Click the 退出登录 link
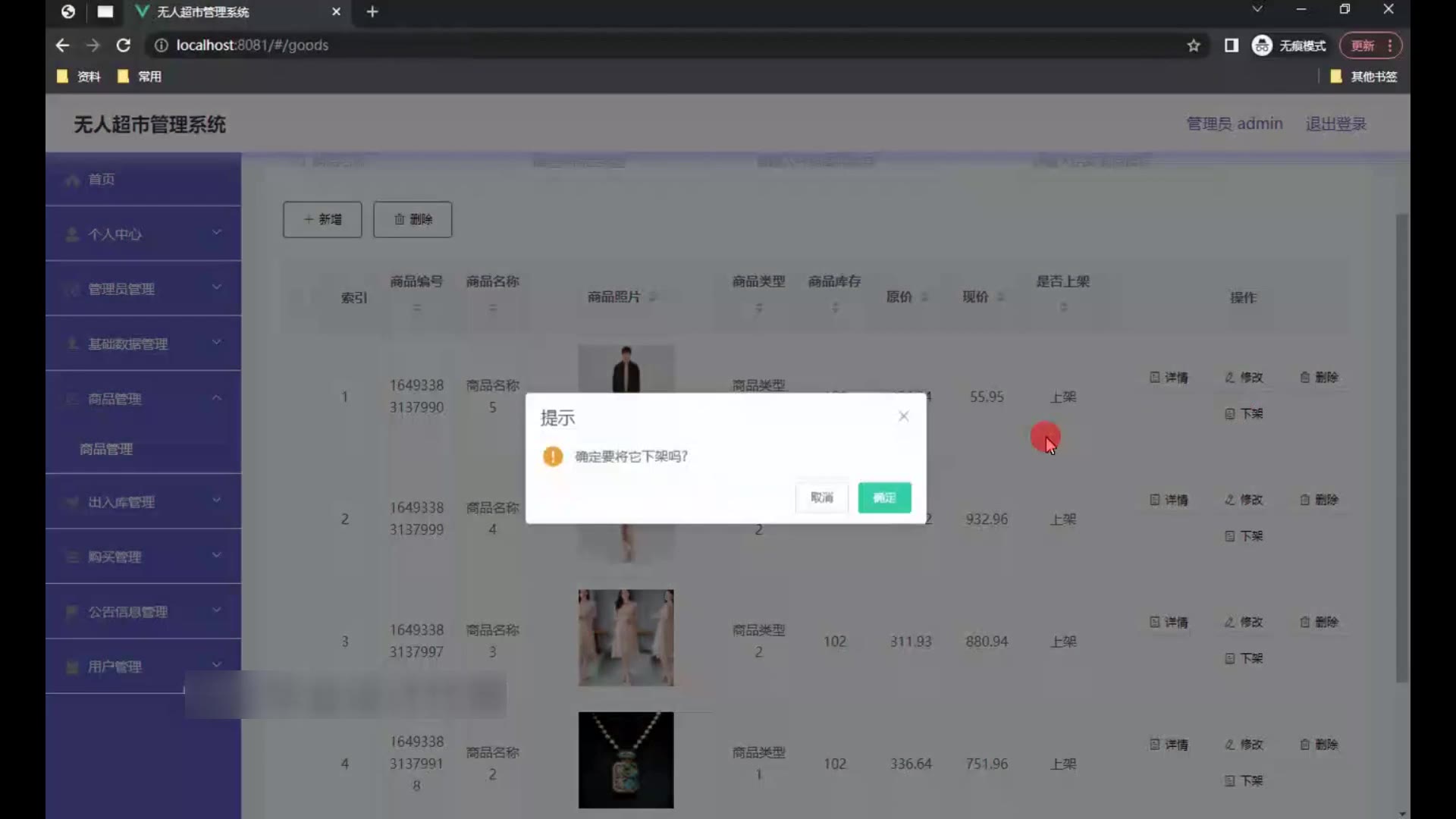 1335,124
